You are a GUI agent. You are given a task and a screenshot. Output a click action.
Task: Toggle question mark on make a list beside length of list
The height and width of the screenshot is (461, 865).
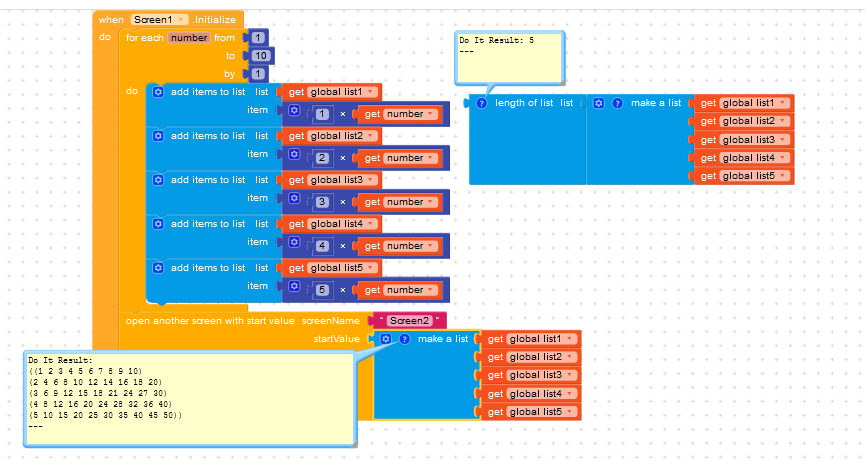click(617, 103)
